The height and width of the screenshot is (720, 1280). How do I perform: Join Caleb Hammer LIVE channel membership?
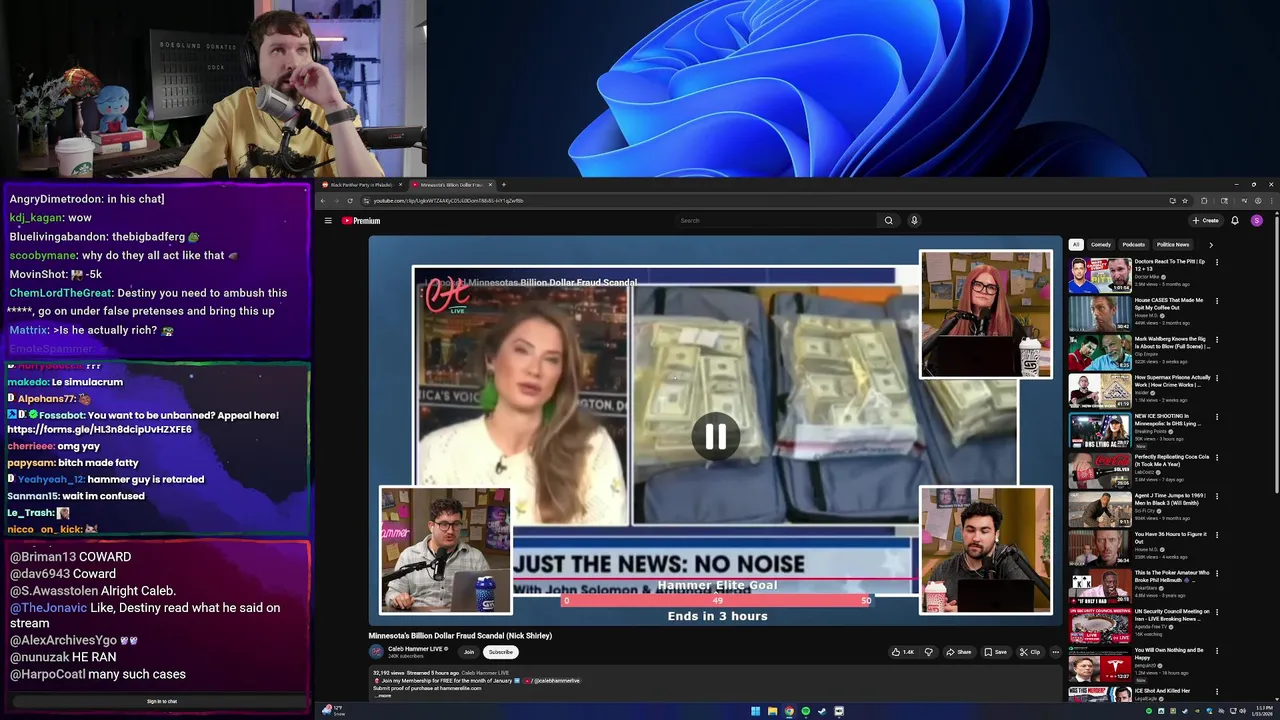tap(469, 652)
